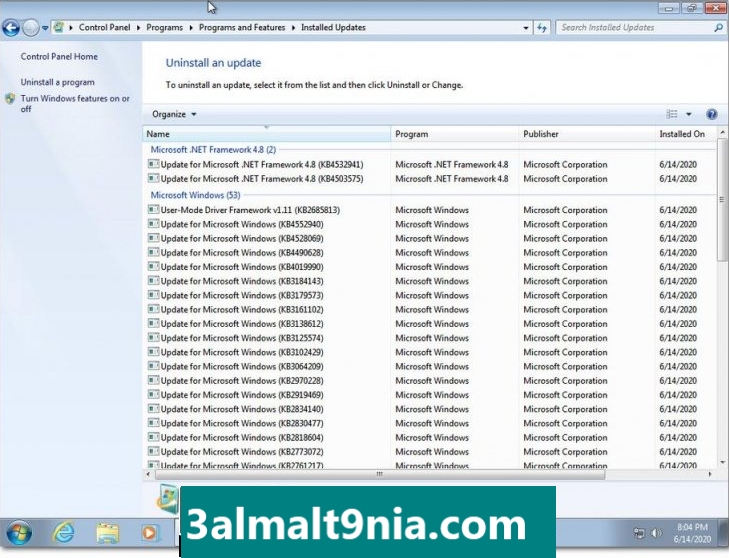
Task: Click the icon of update KB4528069
Action: point(153,238)
